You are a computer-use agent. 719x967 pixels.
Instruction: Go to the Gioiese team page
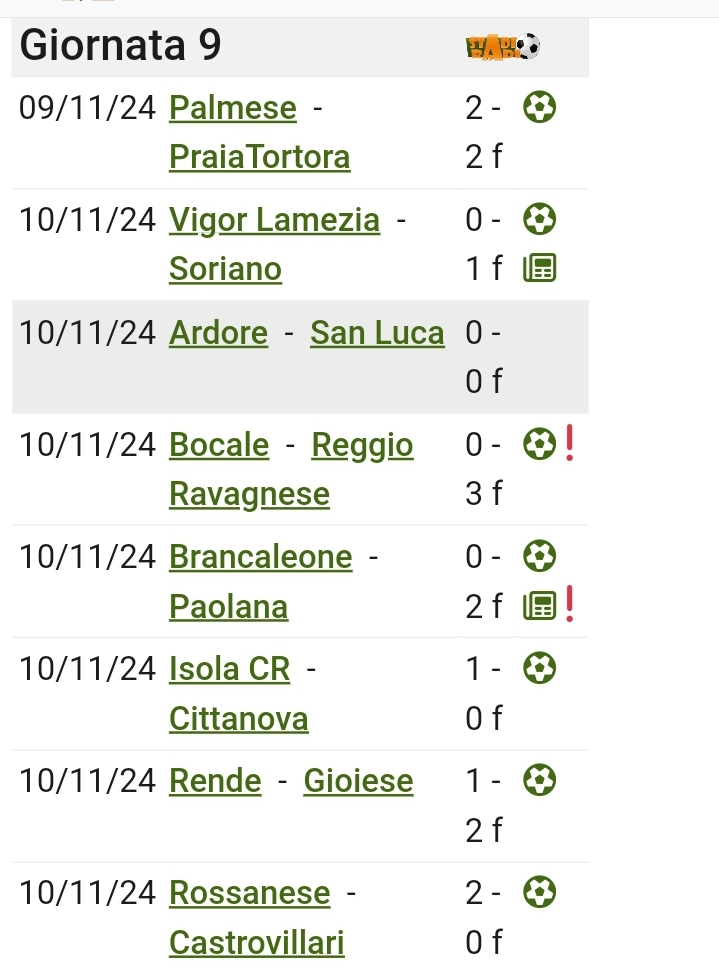358,781
